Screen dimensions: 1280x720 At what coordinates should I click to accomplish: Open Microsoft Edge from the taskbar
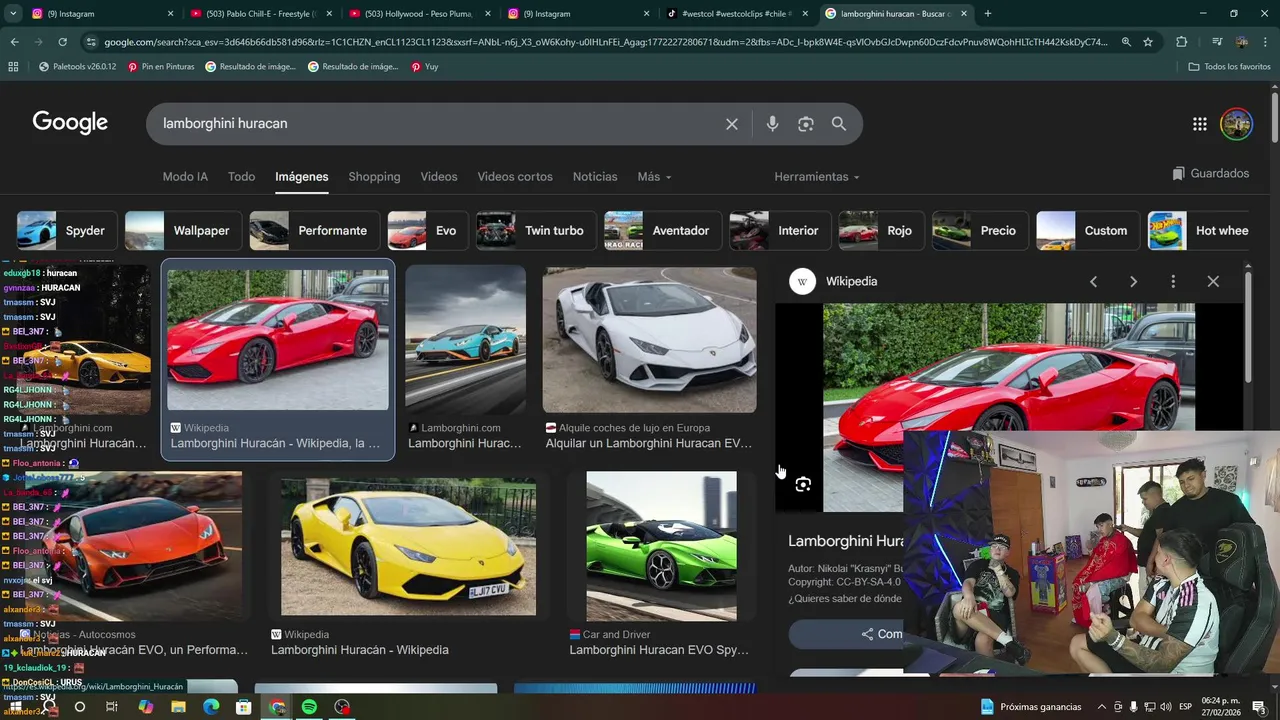click(x=211, y=707)
